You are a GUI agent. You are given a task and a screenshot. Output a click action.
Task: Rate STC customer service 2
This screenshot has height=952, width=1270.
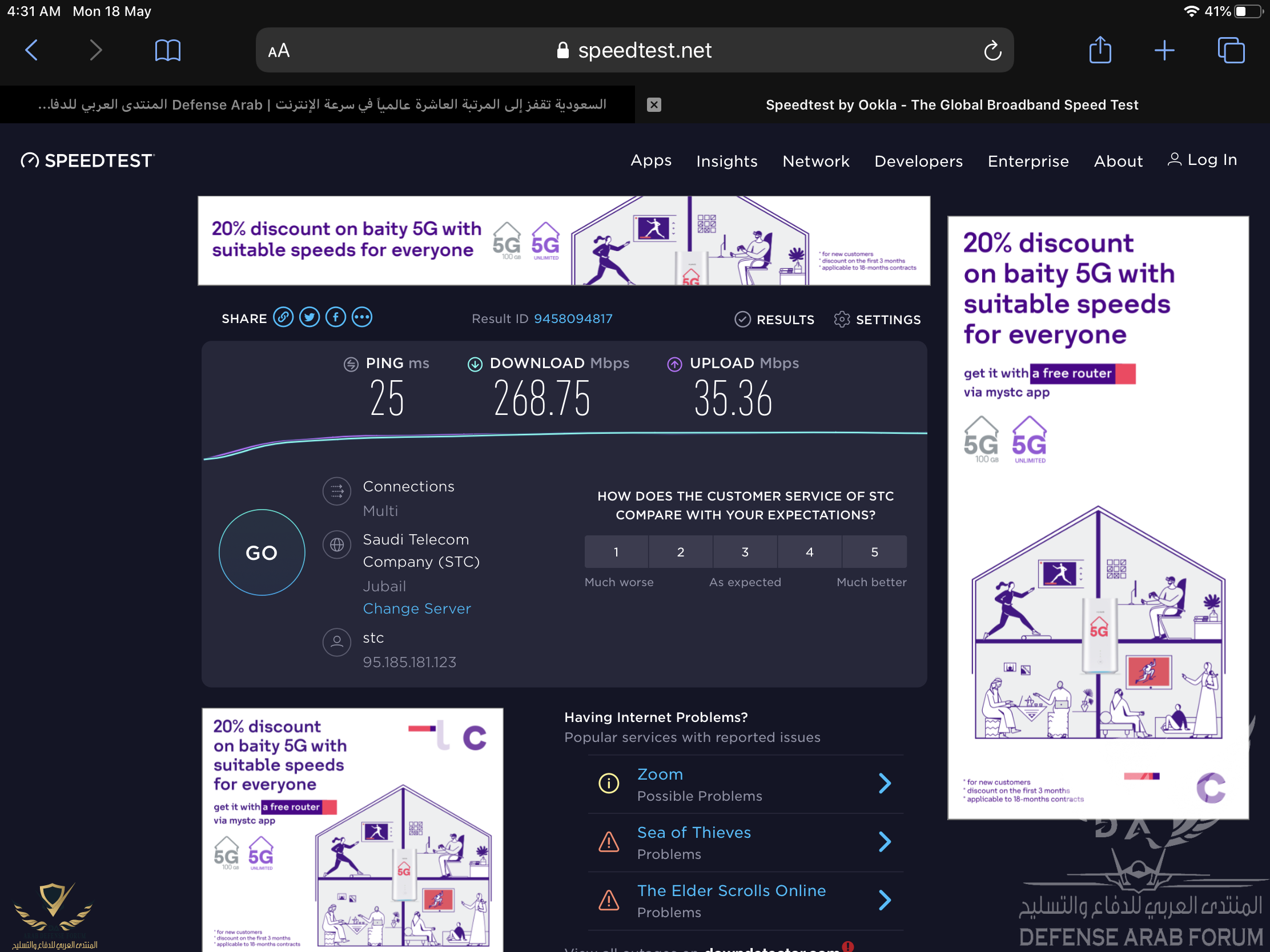coord(680,552)
